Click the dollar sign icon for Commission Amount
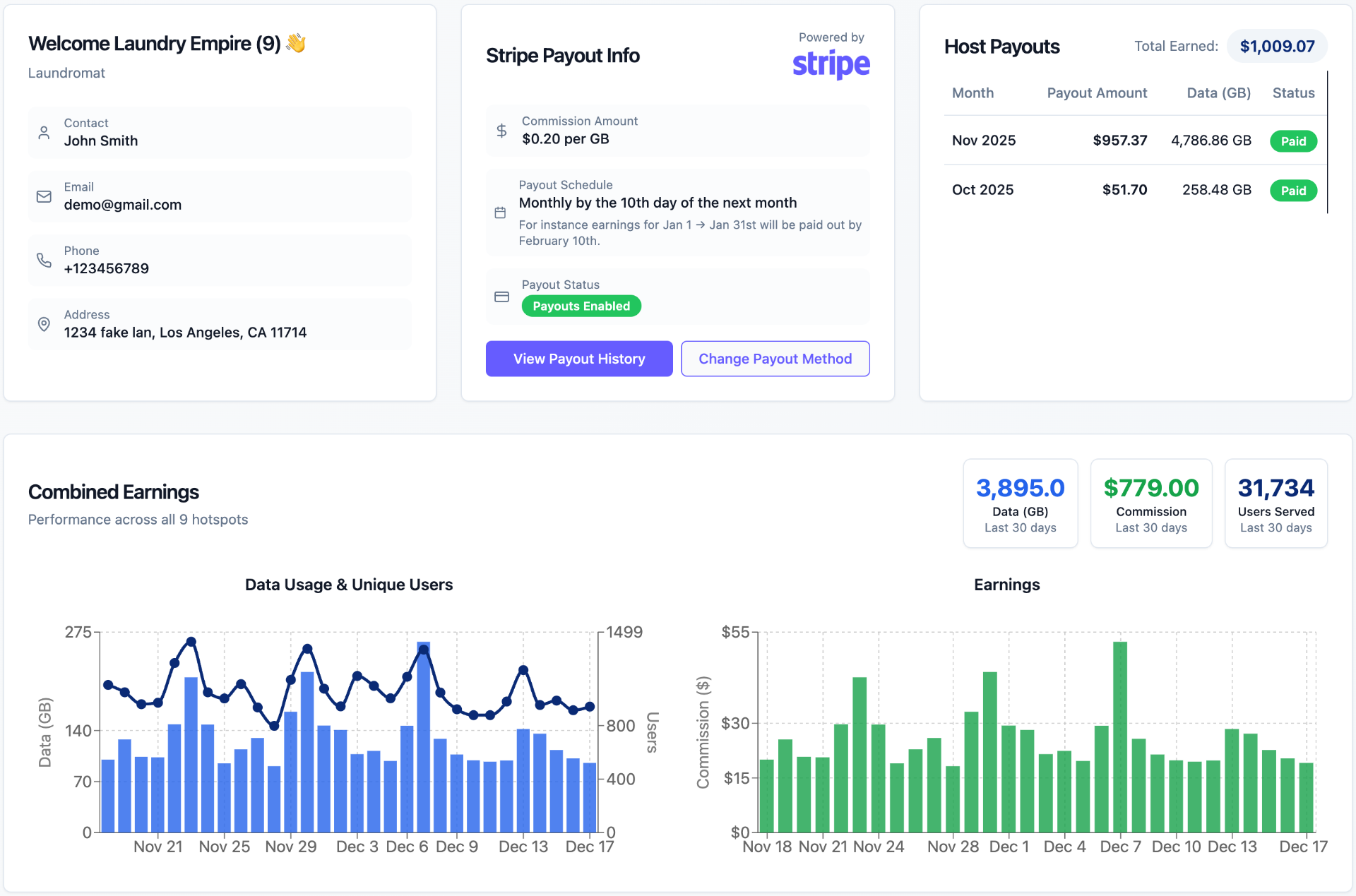Viewport: 1356px width, 896px height. pos(502,130)
